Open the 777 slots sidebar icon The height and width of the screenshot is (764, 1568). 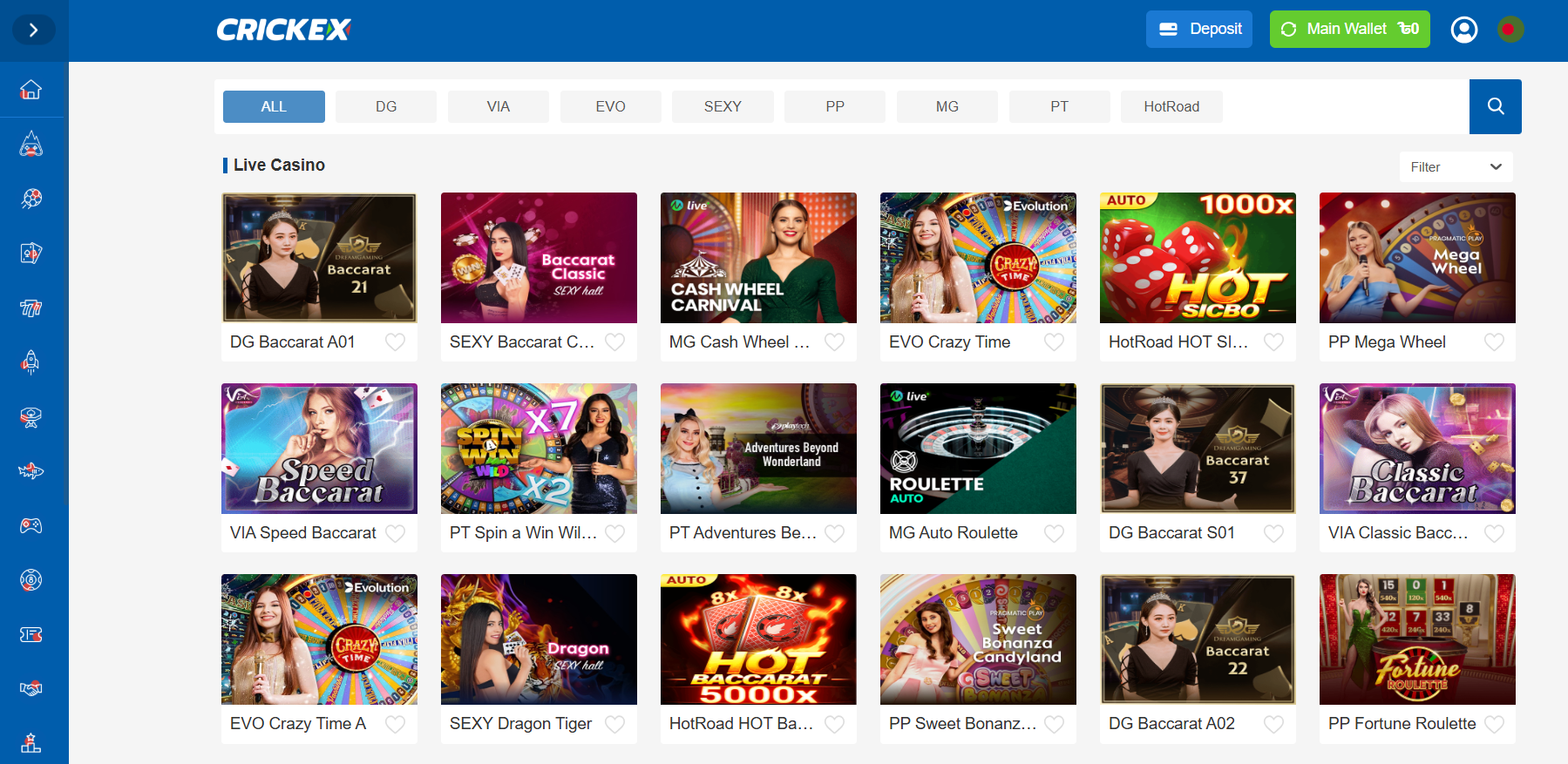pos(31,308)
